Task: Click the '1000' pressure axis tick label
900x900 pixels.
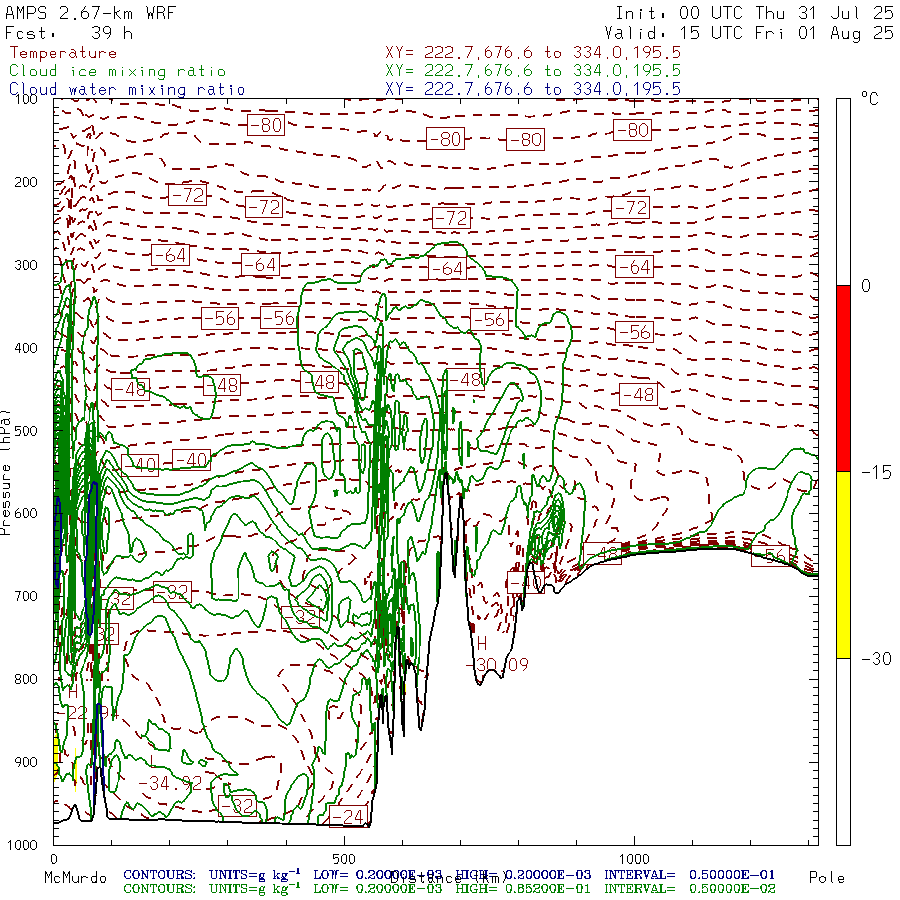Action: coord(22,845)
